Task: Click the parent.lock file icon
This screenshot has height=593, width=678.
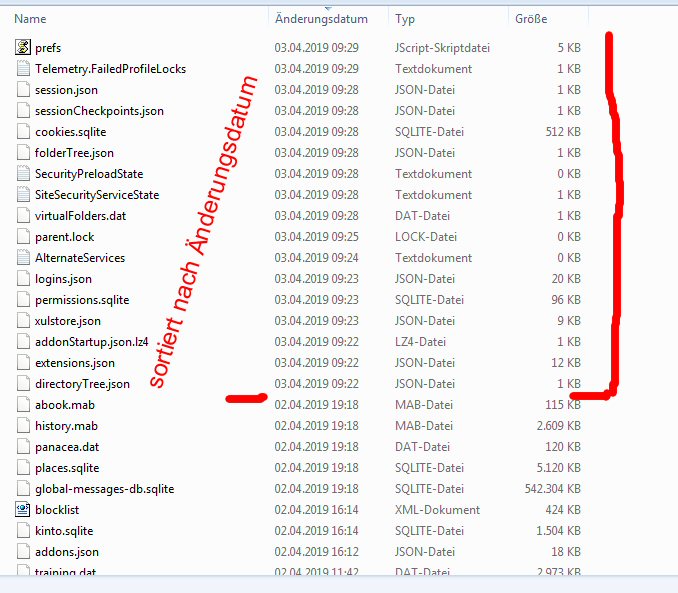Action: [23, 236]
